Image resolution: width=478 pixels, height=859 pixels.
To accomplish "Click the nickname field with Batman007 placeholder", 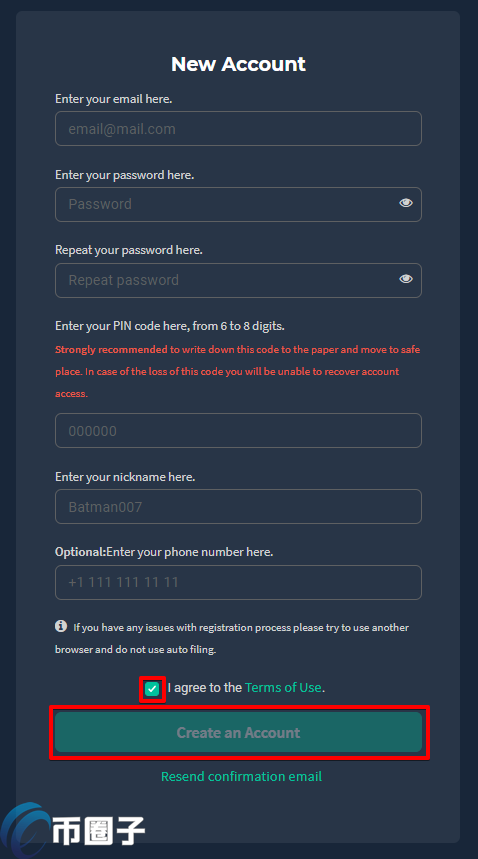I will [x=239, y=507].
